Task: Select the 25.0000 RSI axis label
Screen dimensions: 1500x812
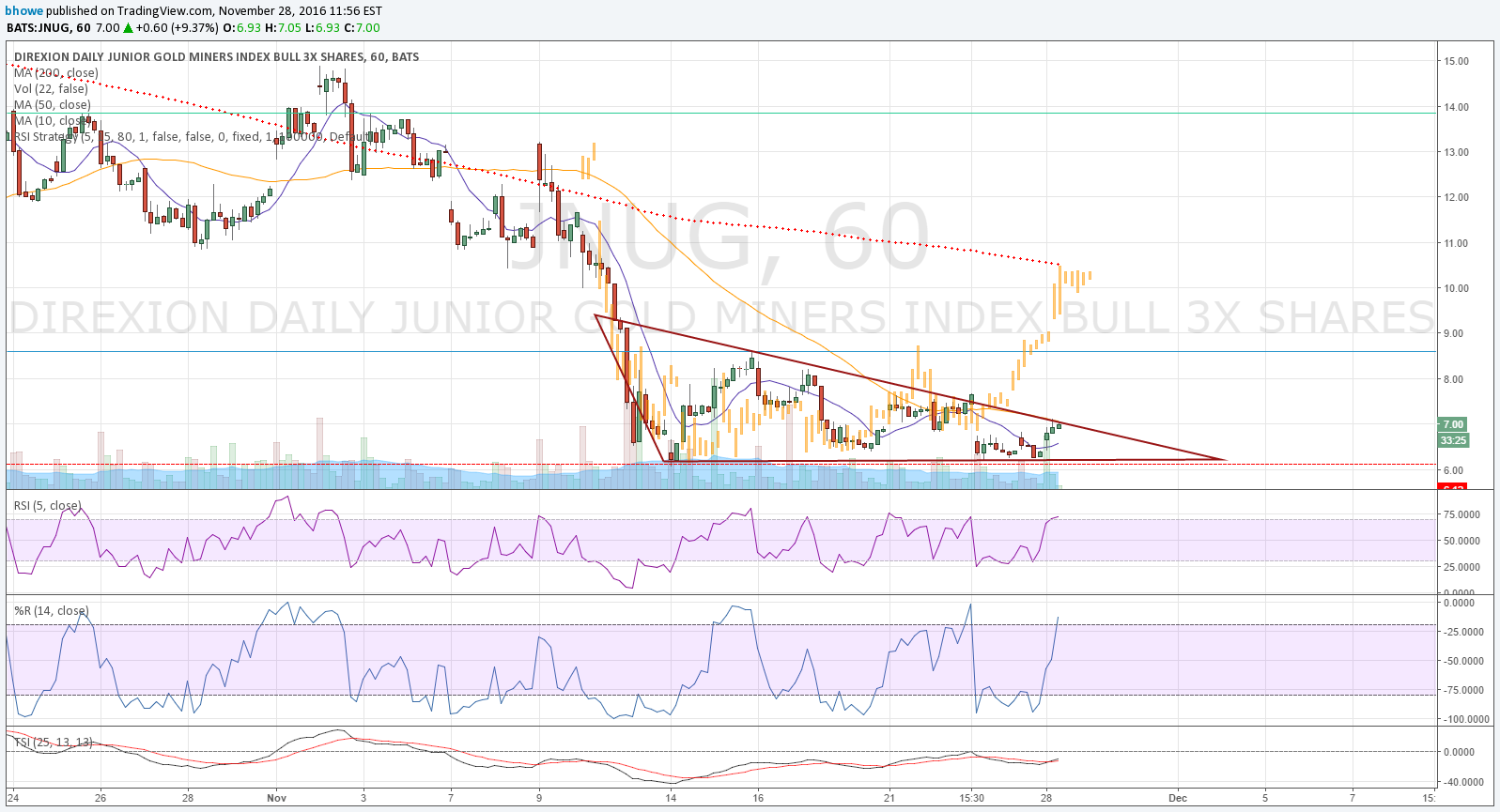Action: (x=1462, y=567)
